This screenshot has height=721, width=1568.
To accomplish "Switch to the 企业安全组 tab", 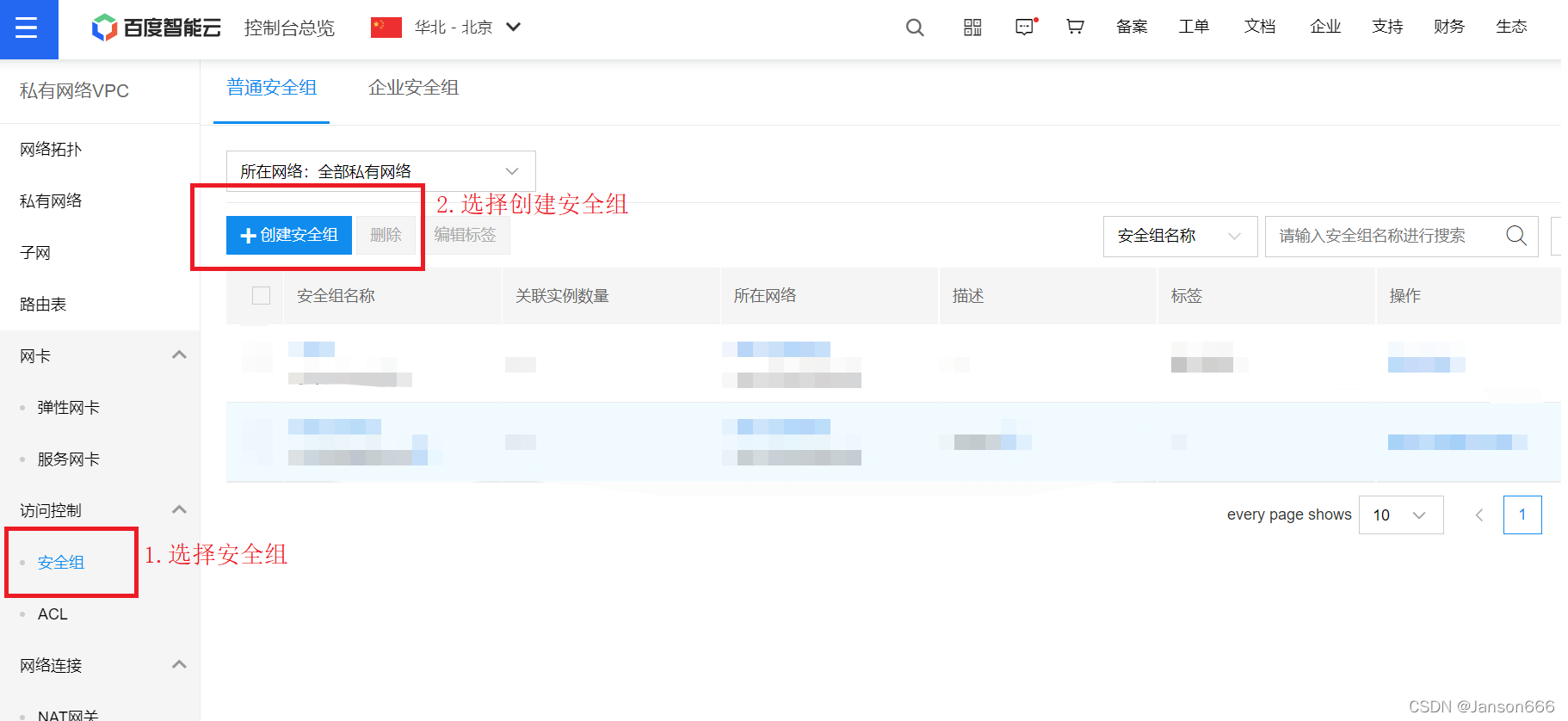I will (413, 88).
